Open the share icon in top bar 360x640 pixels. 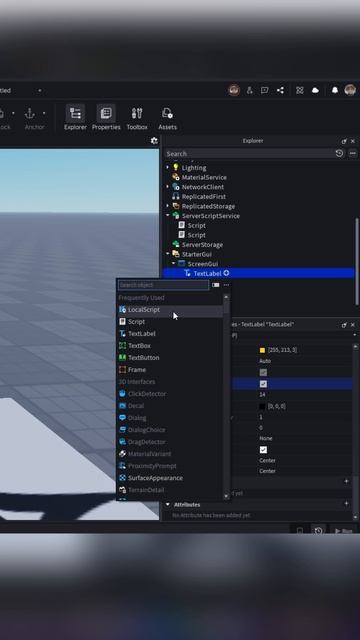(280, 90)
